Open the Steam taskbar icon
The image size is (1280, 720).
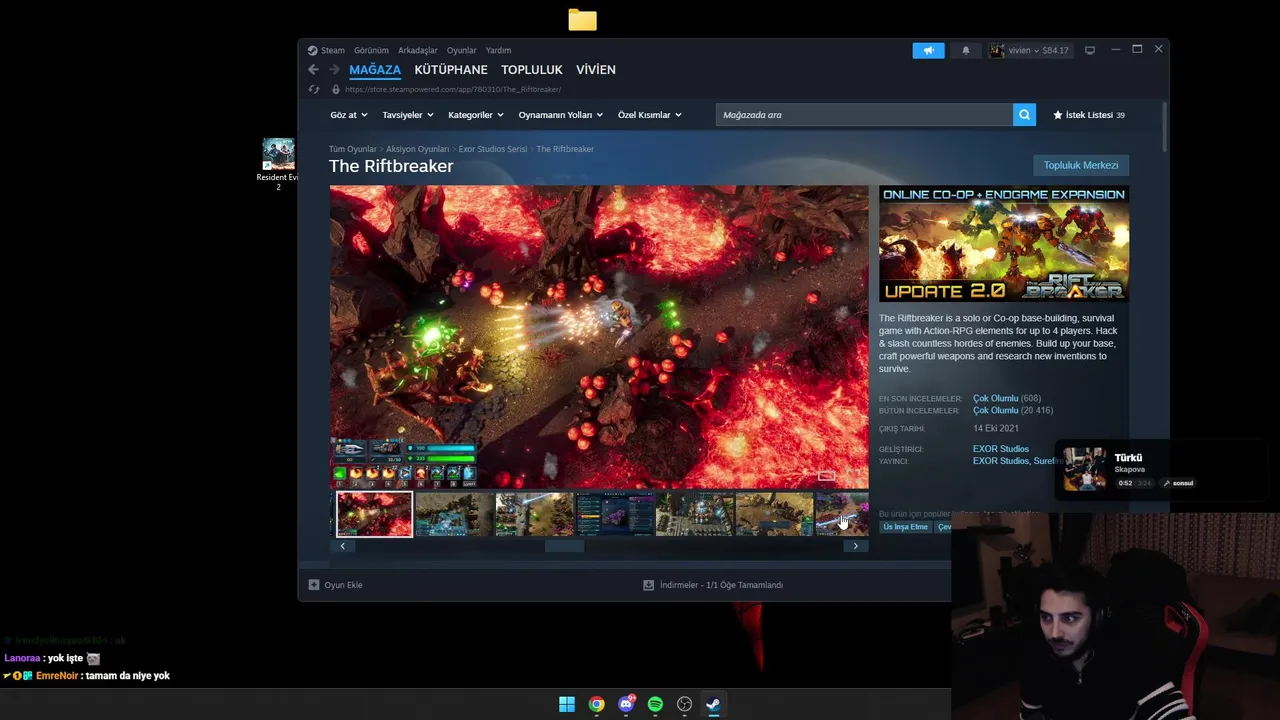click(713, 704)
